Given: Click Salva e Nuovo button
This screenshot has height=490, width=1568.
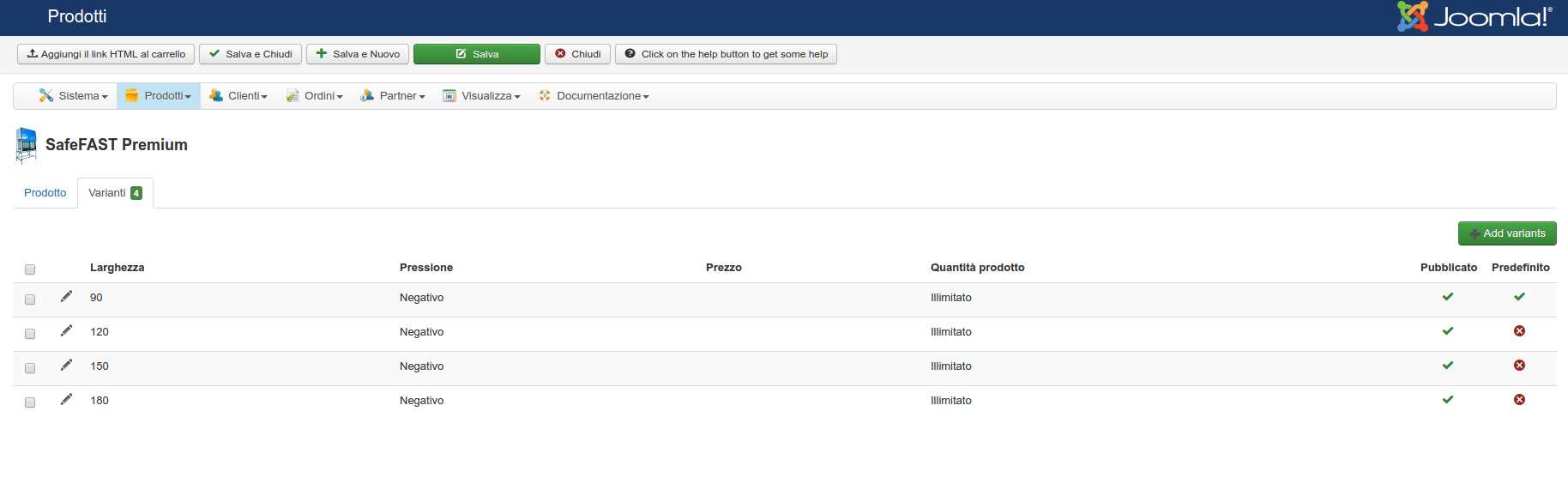Looking at the screenshot, I should click(358, 54).
